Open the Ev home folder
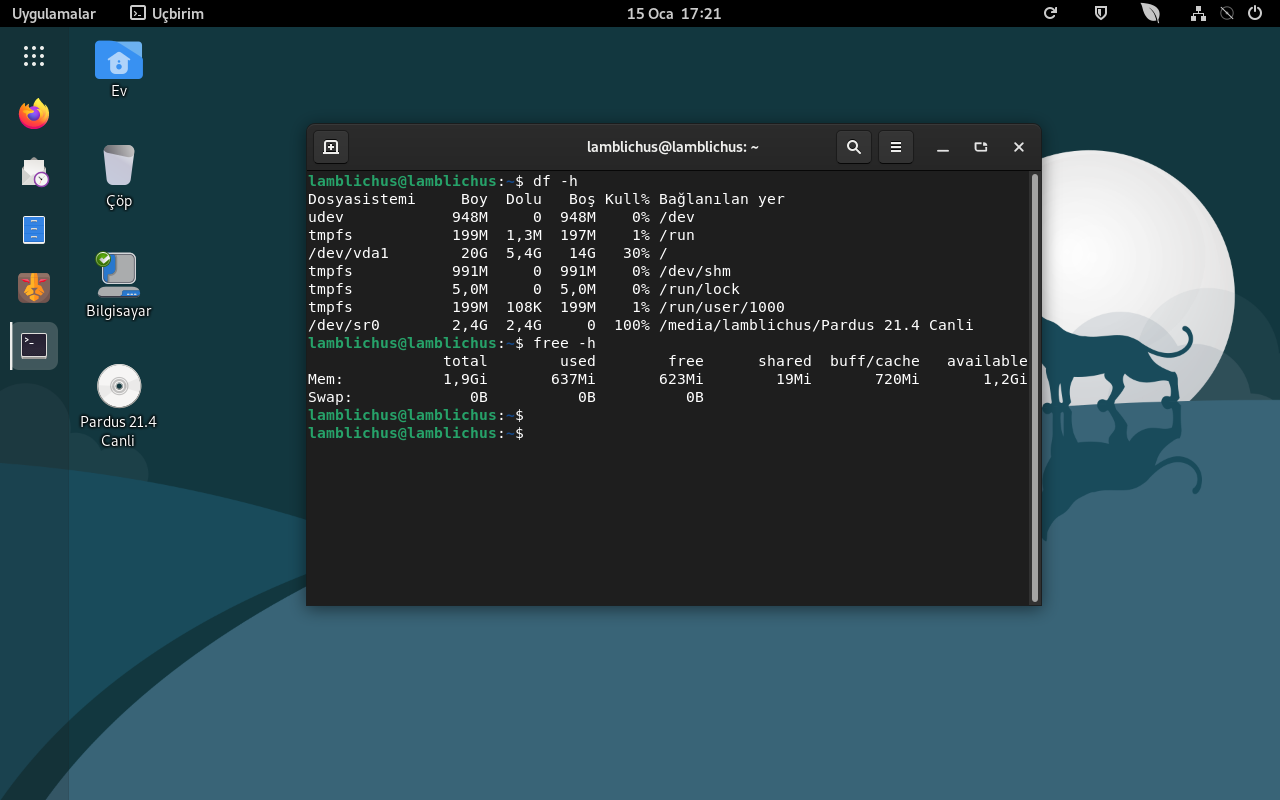This screenshot has height=800, width=1280. pyautogui.click(x=119, y=61)
